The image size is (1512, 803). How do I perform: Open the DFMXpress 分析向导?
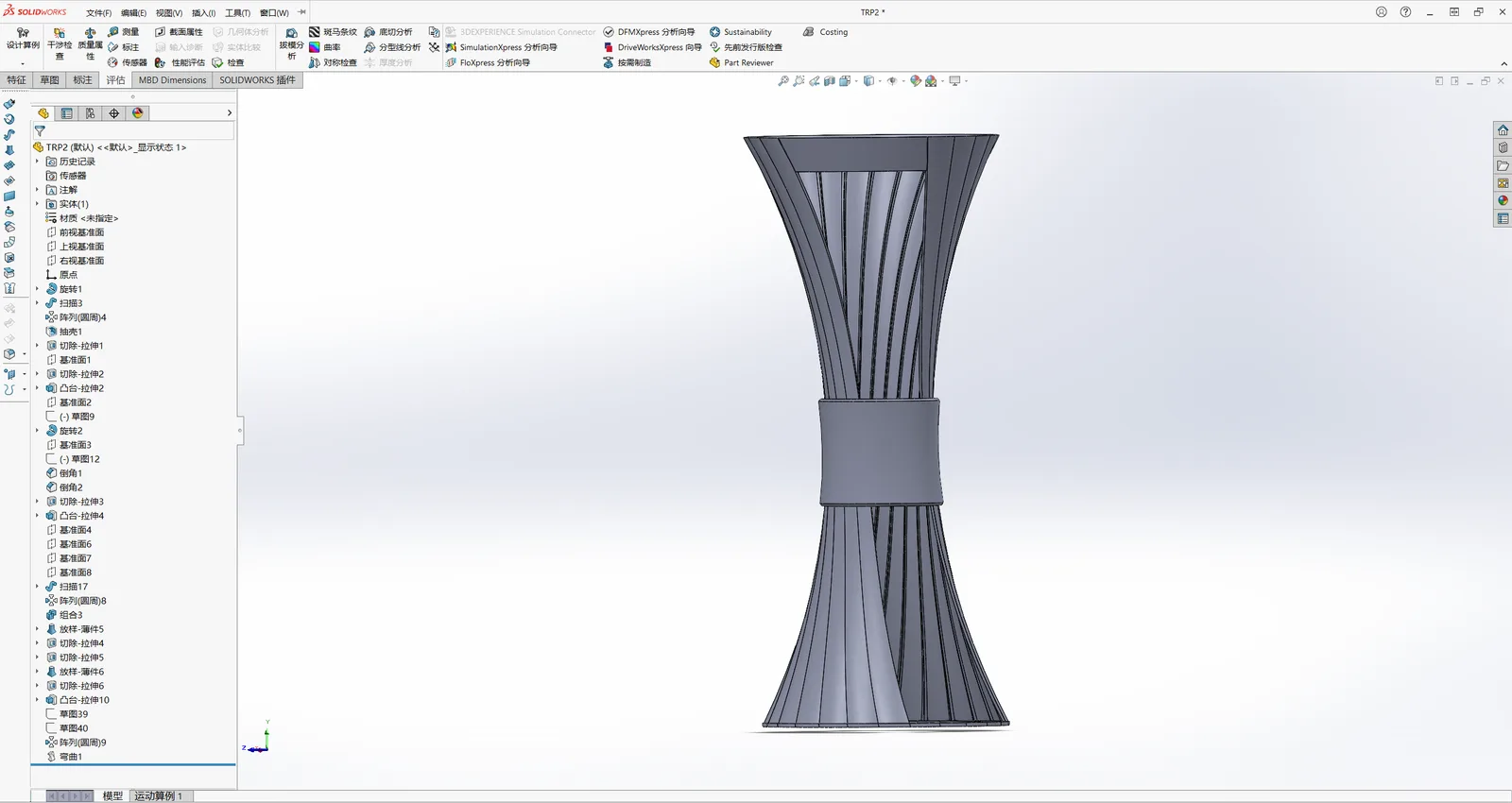tap(649, 32)
